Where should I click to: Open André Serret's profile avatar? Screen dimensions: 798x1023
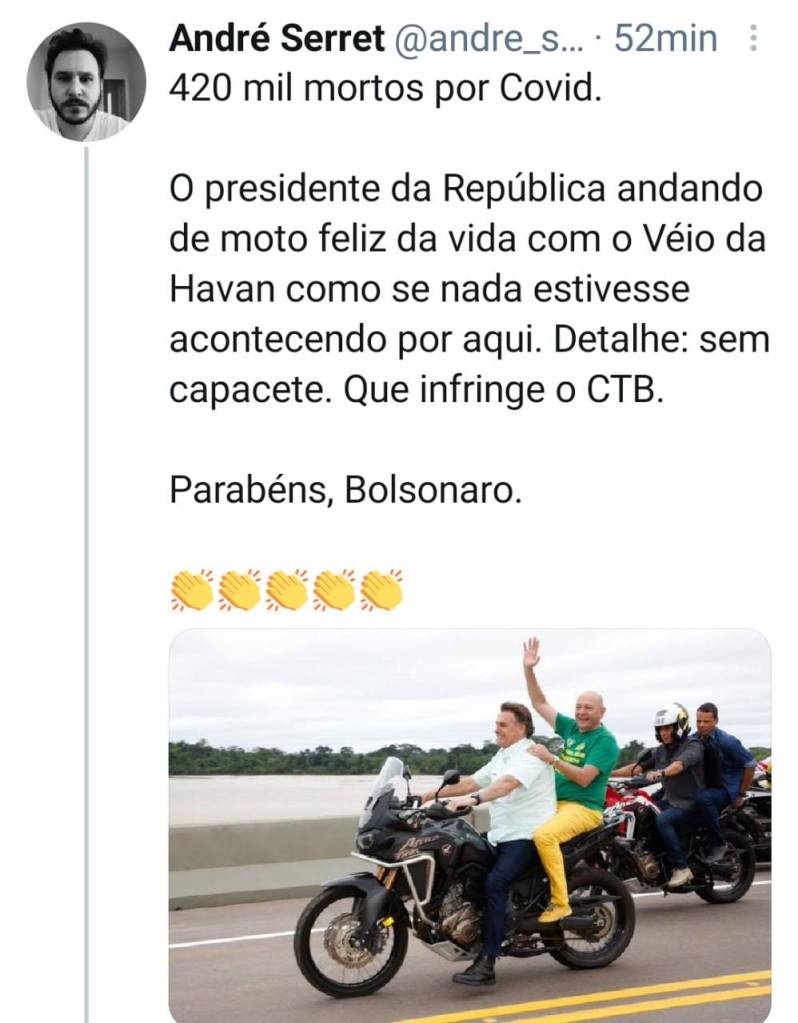click(x=85, y=81)
